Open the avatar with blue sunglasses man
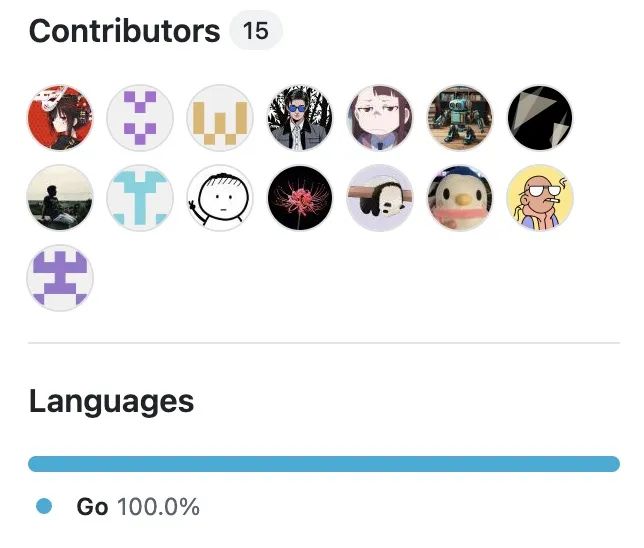Viewport: 644px width, 548px height. 300,118
